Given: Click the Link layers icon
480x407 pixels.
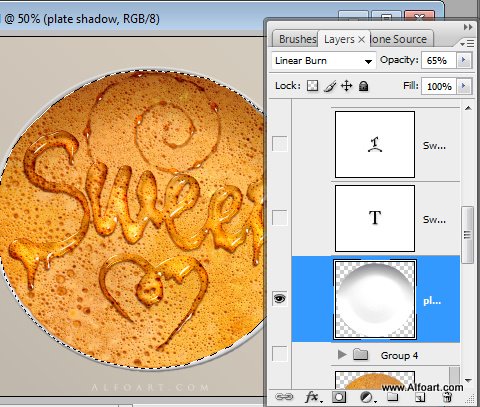Looking at the screenshot, I should pos(284,397).
